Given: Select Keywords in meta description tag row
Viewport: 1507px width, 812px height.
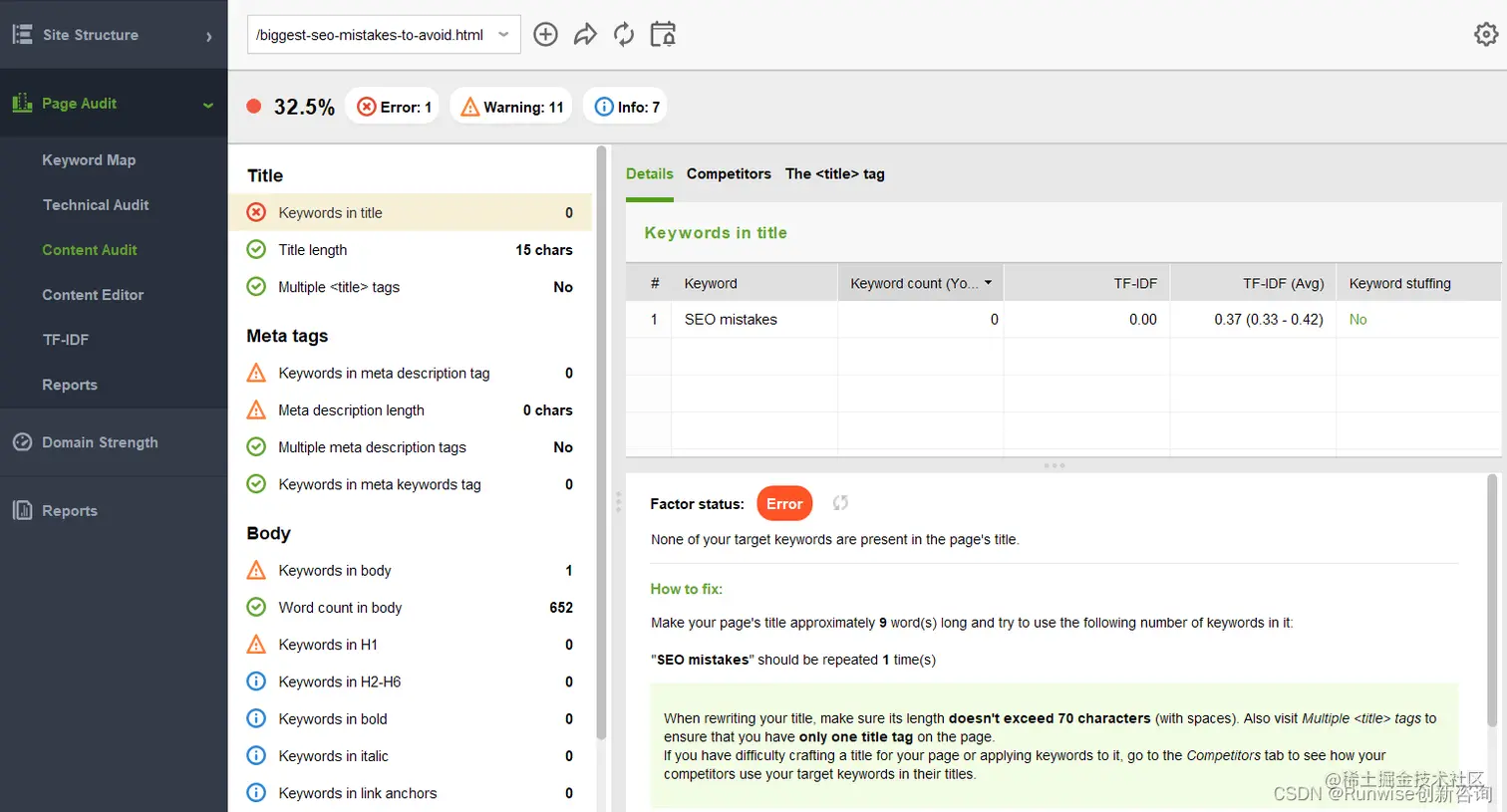Looking at the screenshot, I should (x=411, y=373).
